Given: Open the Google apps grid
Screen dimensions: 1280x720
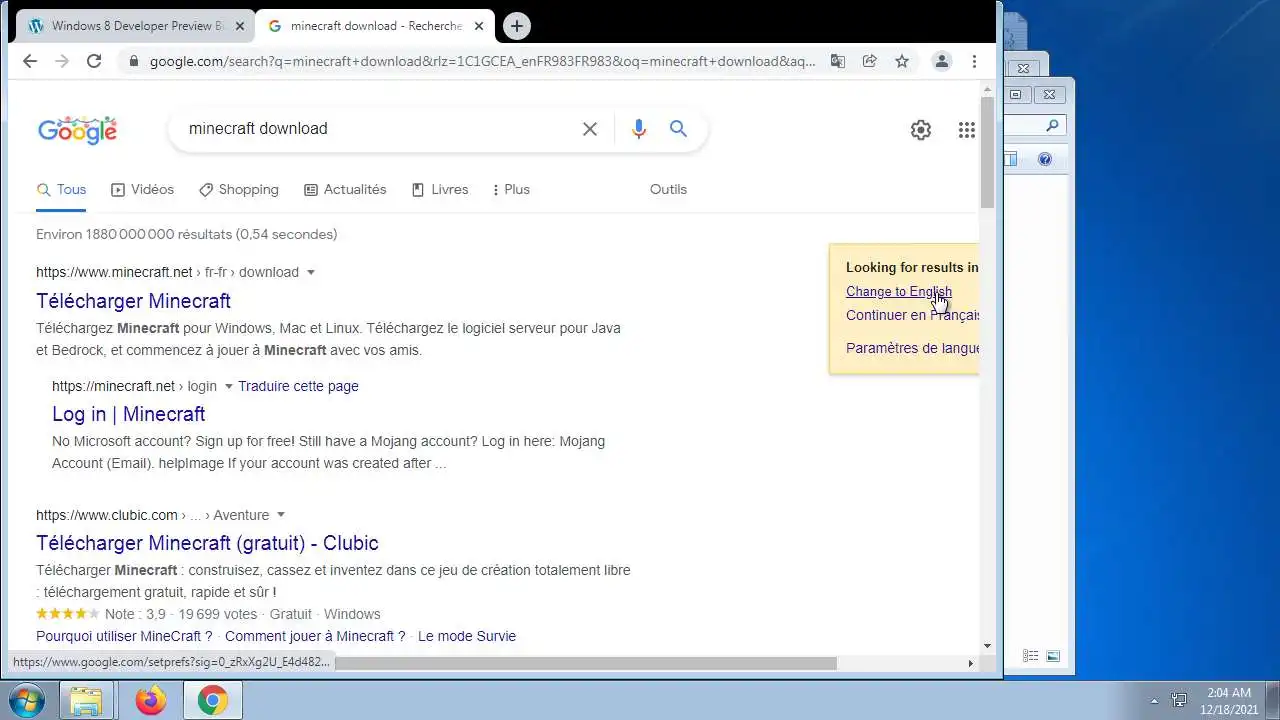Looking at the screenshot, I should pos(966,130).
